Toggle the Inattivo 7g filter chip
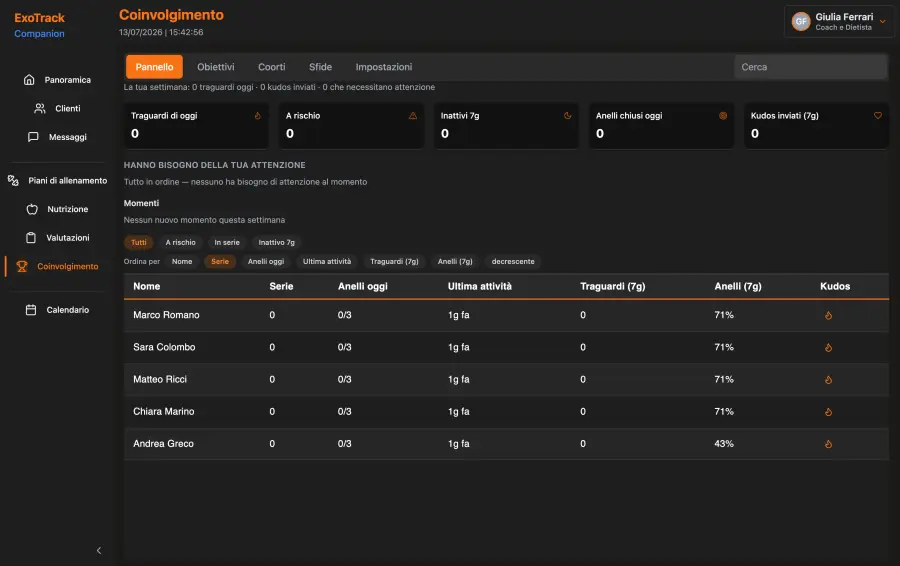Viewport: 900px width, 566px height. (x=276, y=242)
